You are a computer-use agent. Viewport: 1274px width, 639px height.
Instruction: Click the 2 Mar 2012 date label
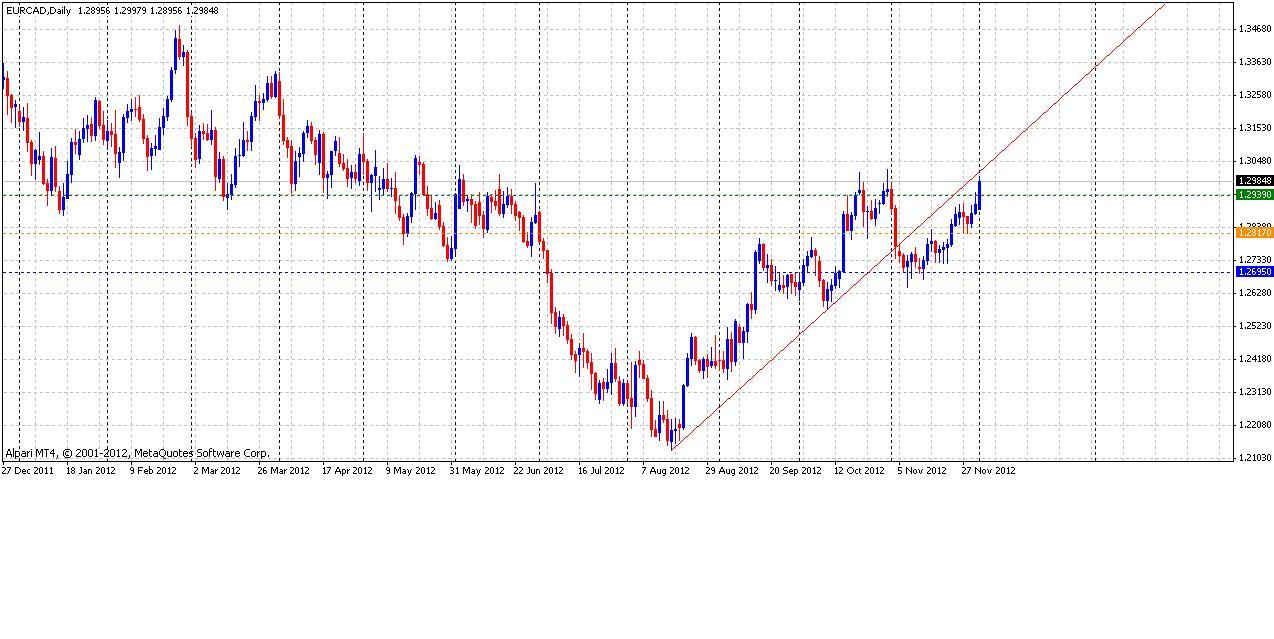coord(216,470)
